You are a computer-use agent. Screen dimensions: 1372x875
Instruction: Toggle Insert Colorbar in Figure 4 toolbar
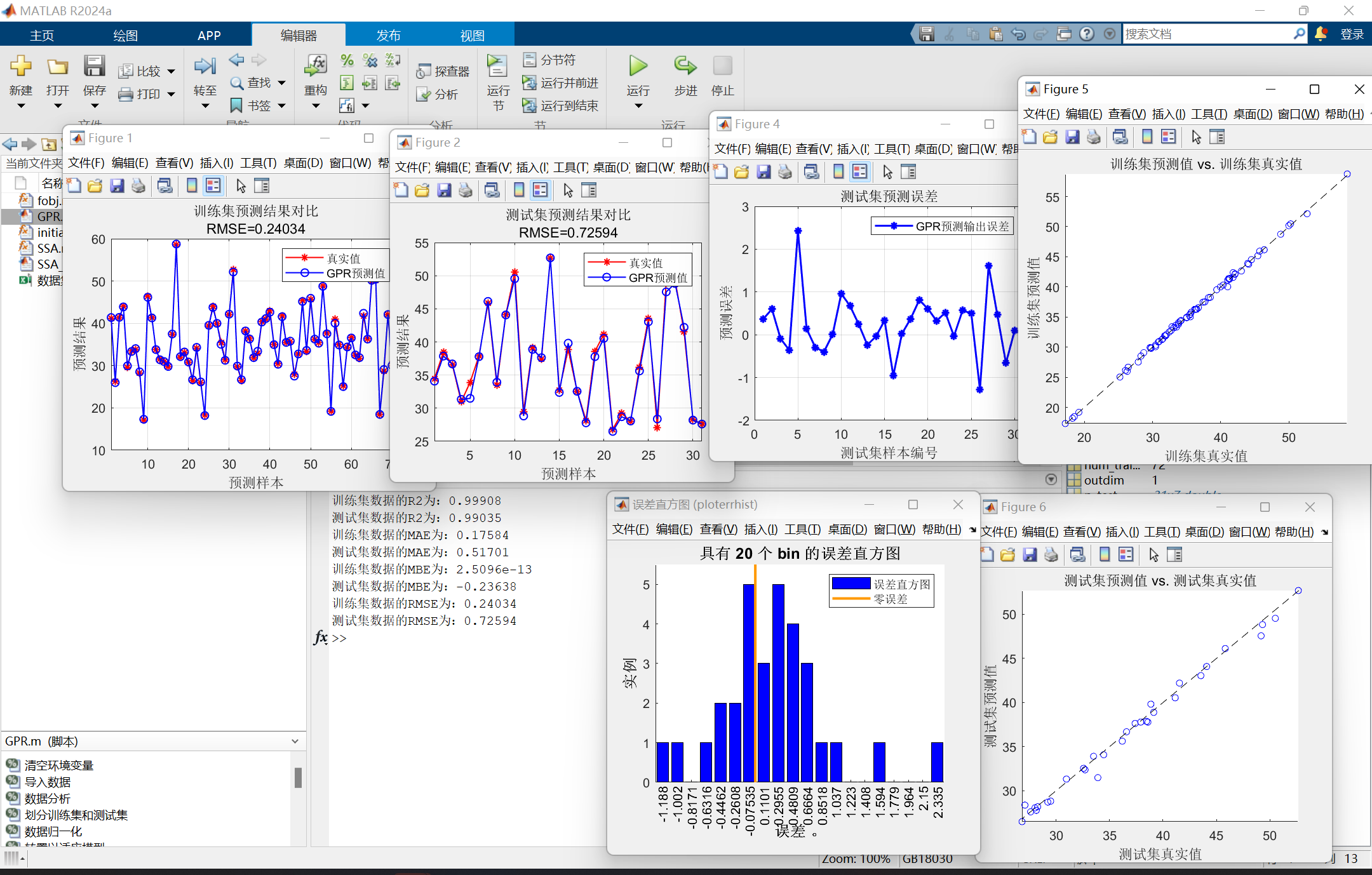tap(838, 172)
